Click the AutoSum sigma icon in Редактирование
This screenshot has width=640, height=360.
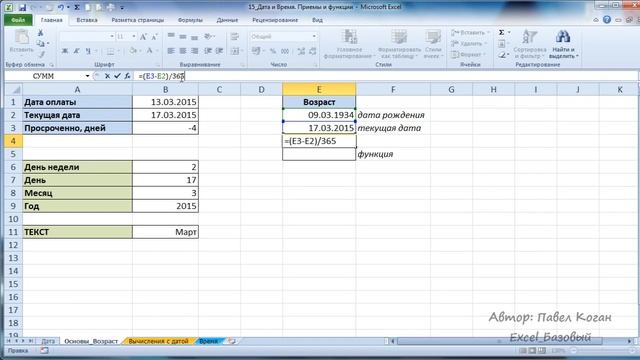(502, 32)
